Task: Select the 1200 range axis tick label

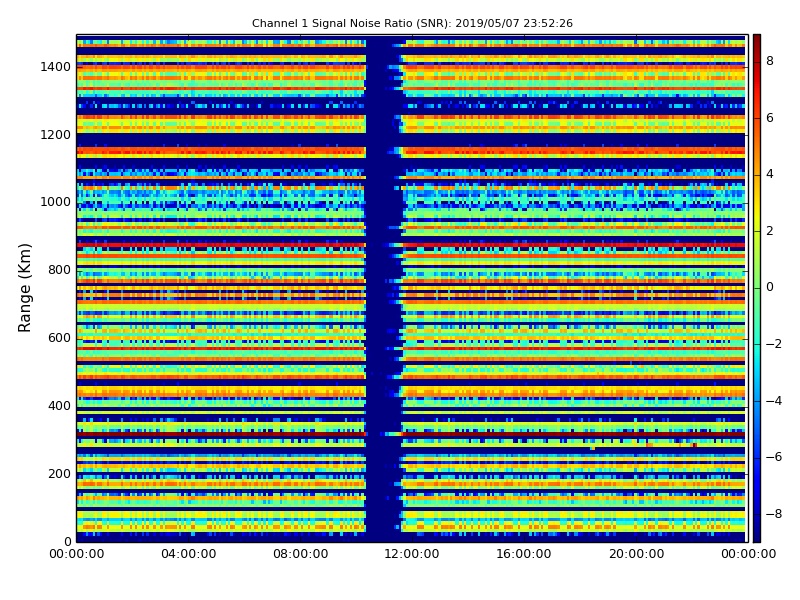Action: (x=56, y=135)
